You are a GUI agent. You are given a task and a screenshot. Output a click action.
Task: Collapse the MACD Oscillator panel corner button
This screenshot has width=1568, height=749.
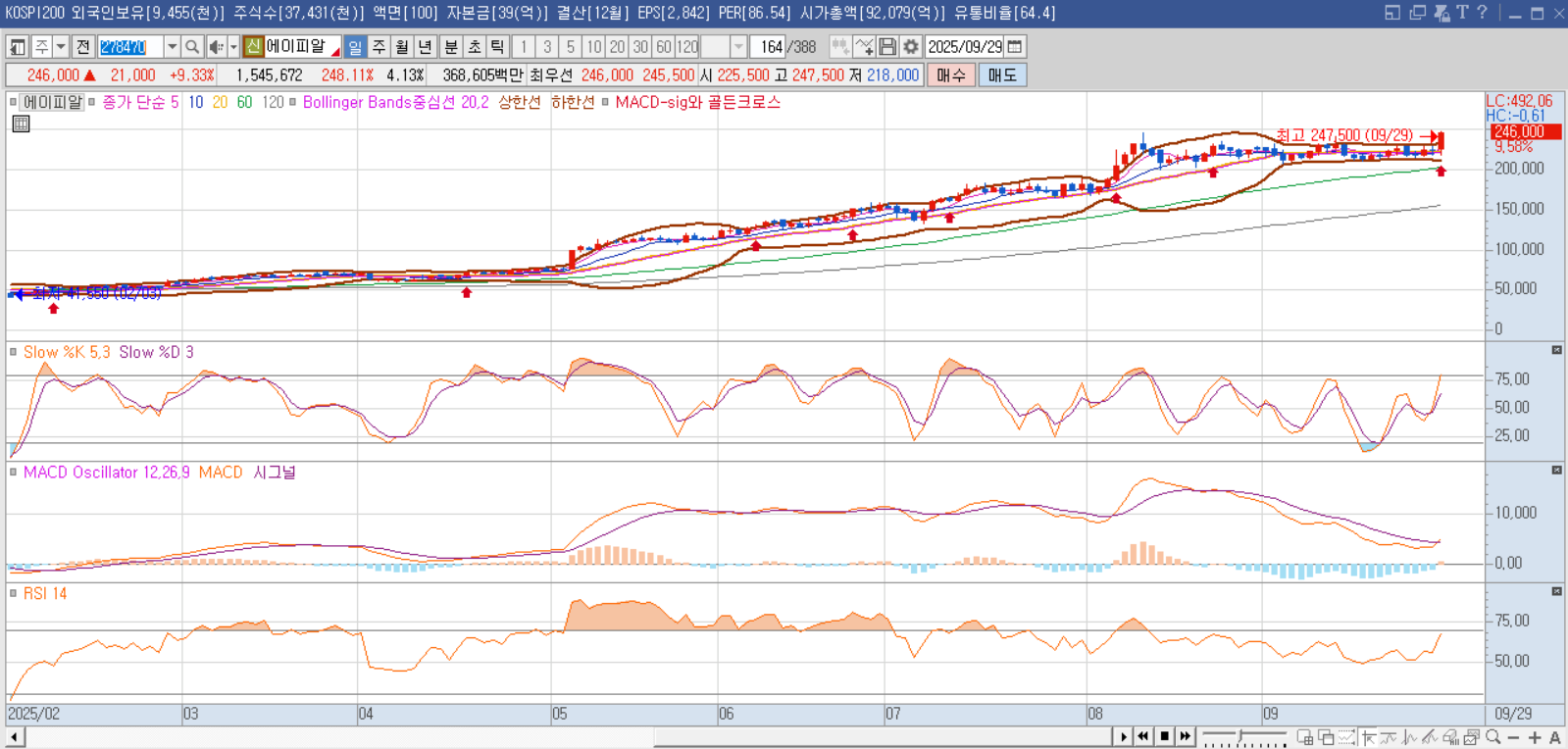pos(1556,471)
